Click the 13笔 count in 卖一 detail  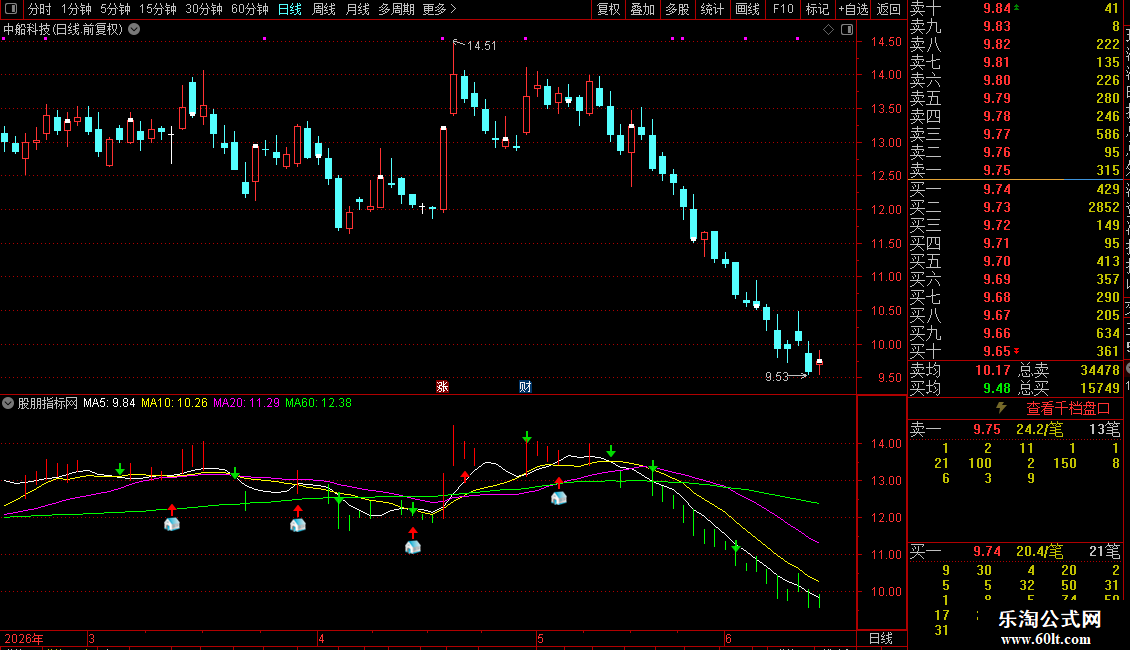pyautogui.click(x=1104, y=429)
